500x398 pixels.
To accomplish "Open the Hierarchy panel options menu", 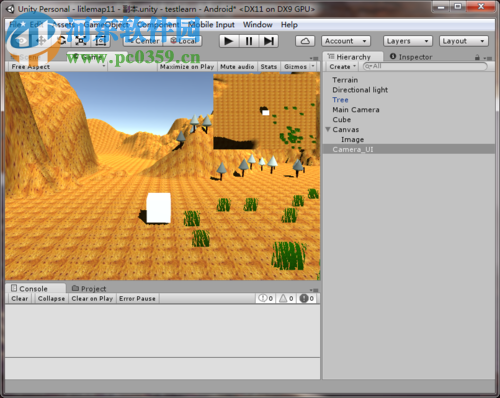I will pos(488,58).
